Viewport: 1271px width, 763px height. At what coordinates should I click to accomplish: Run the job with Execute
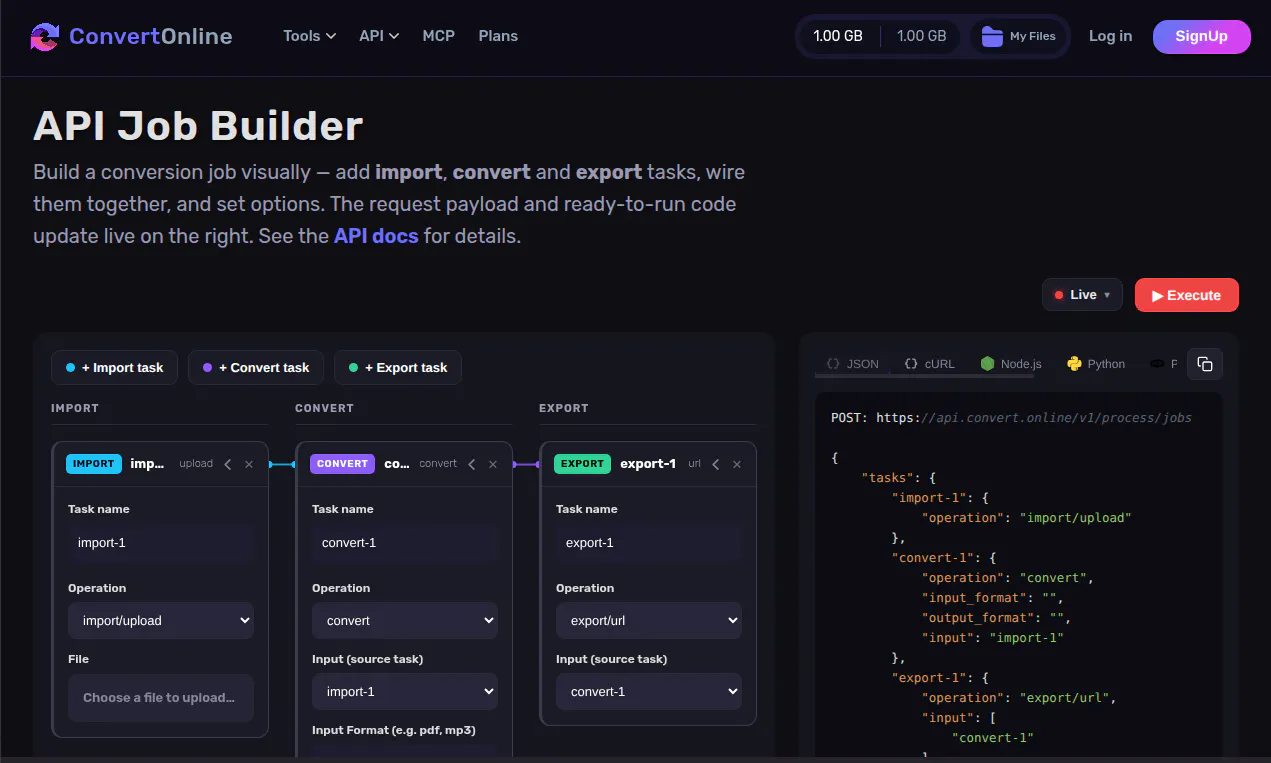point(1186,295)
